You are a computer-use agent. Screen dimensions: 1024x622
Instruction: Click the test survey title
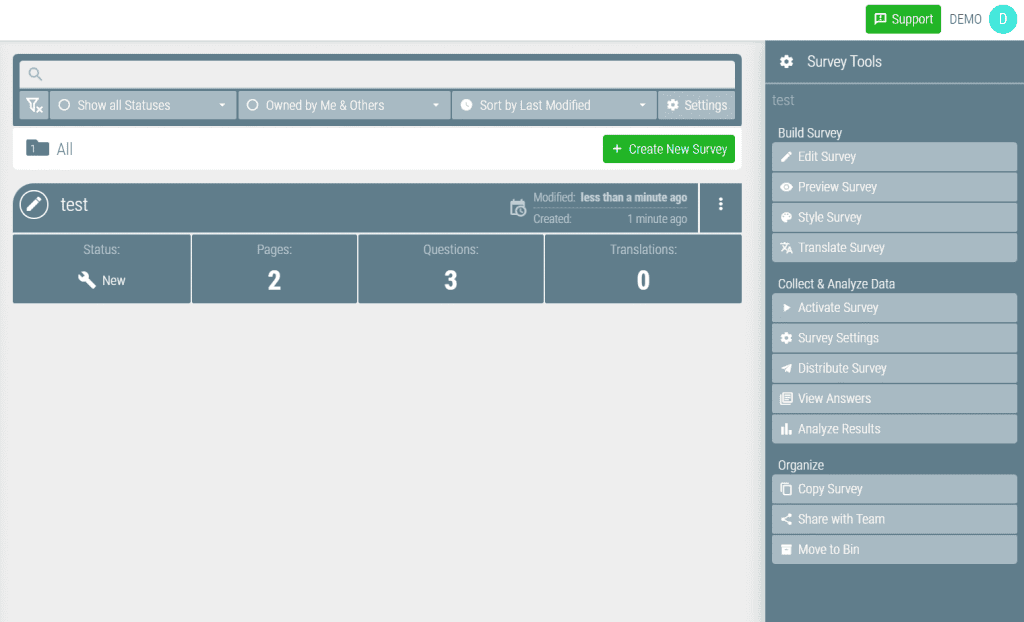[74, 205]
